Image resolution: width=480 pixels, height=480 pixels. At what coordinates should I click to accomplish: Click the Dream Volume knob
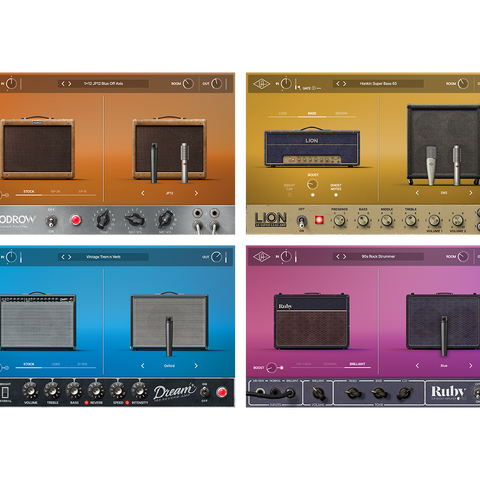[30, 391]
